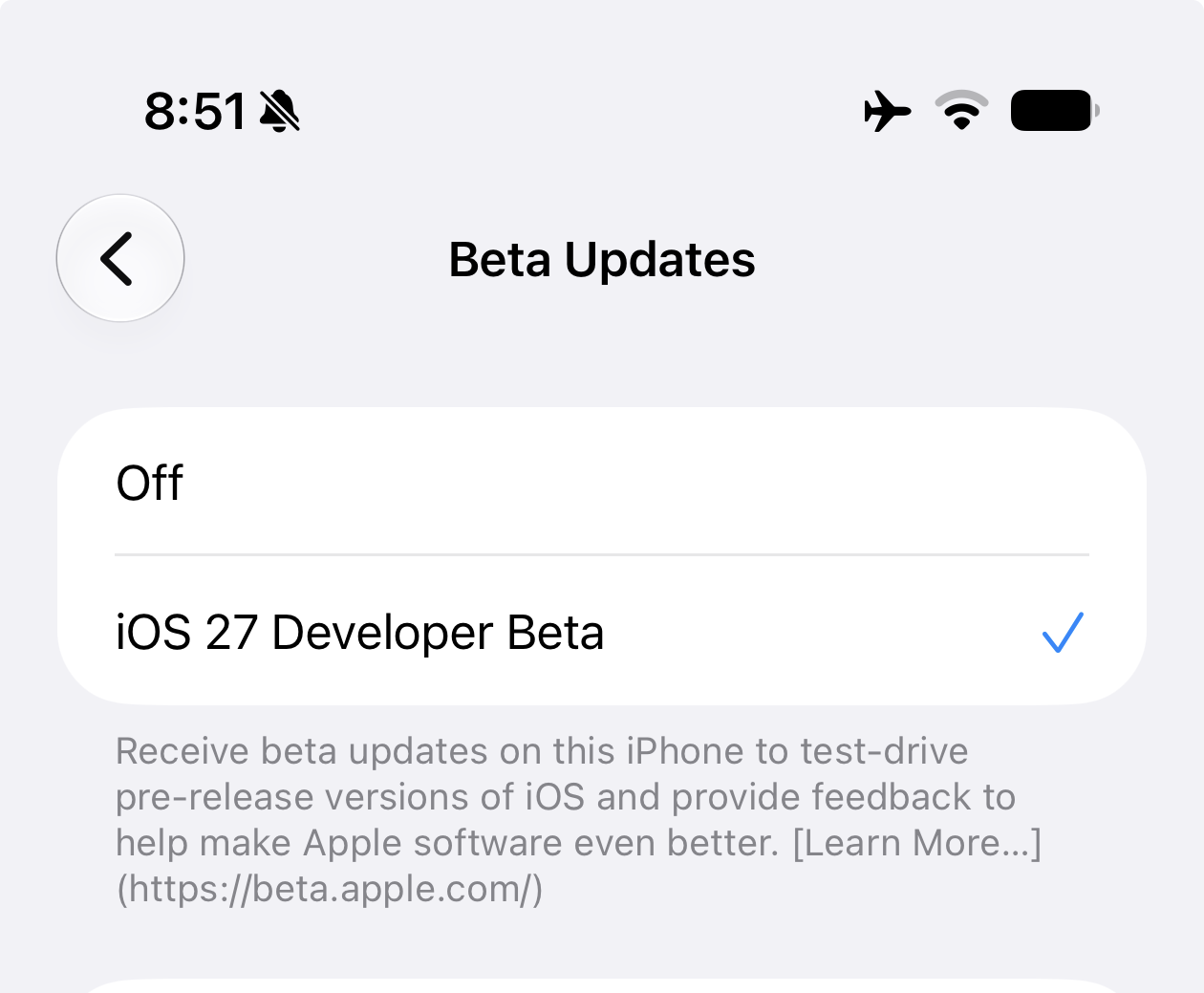The image size is (1204, 993).
Task: Tap the 8:51 clock in status bar
Action: 195,111
